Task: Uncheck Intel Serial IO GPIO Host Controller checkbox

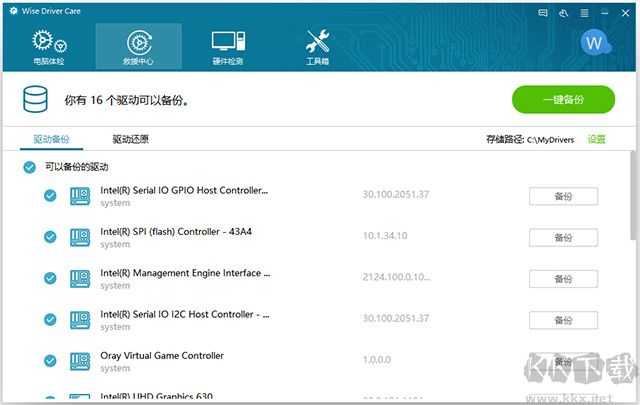Action: [50, 196]
